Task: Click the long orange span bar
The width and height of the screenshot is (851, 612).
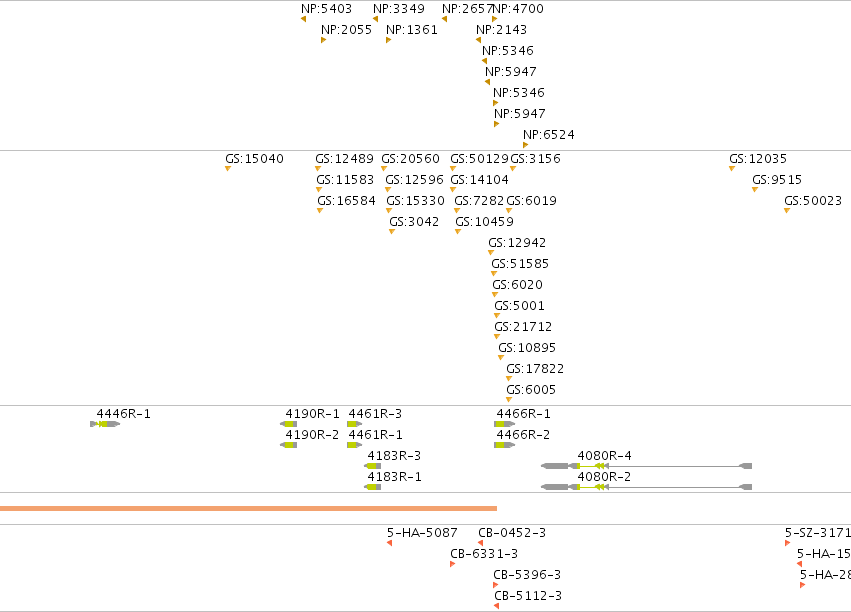Action: coord(248,508)
